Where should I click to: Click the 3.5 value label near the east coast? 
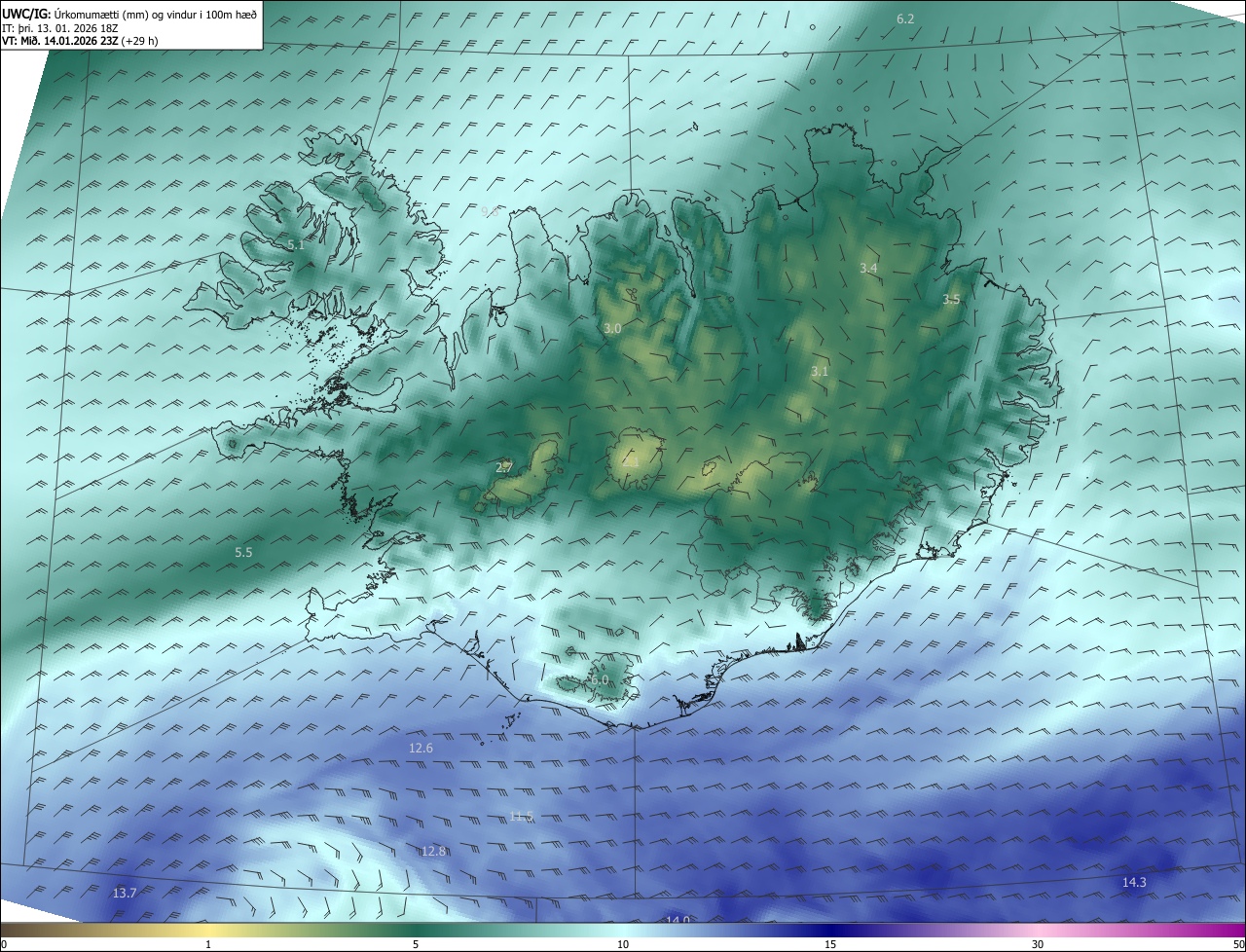pyautogui.click(x=951, y=300)
